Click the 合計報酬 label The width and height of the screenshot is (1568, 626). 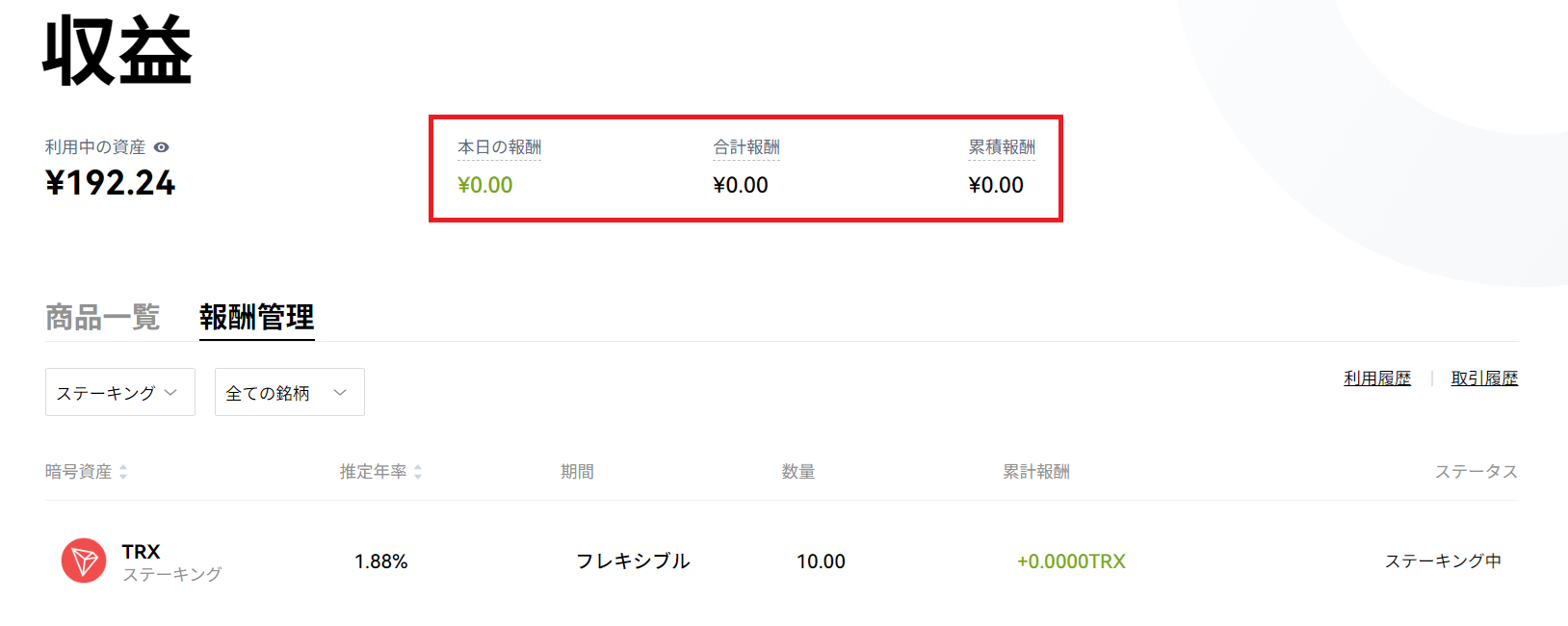click(x=746, y=147)
